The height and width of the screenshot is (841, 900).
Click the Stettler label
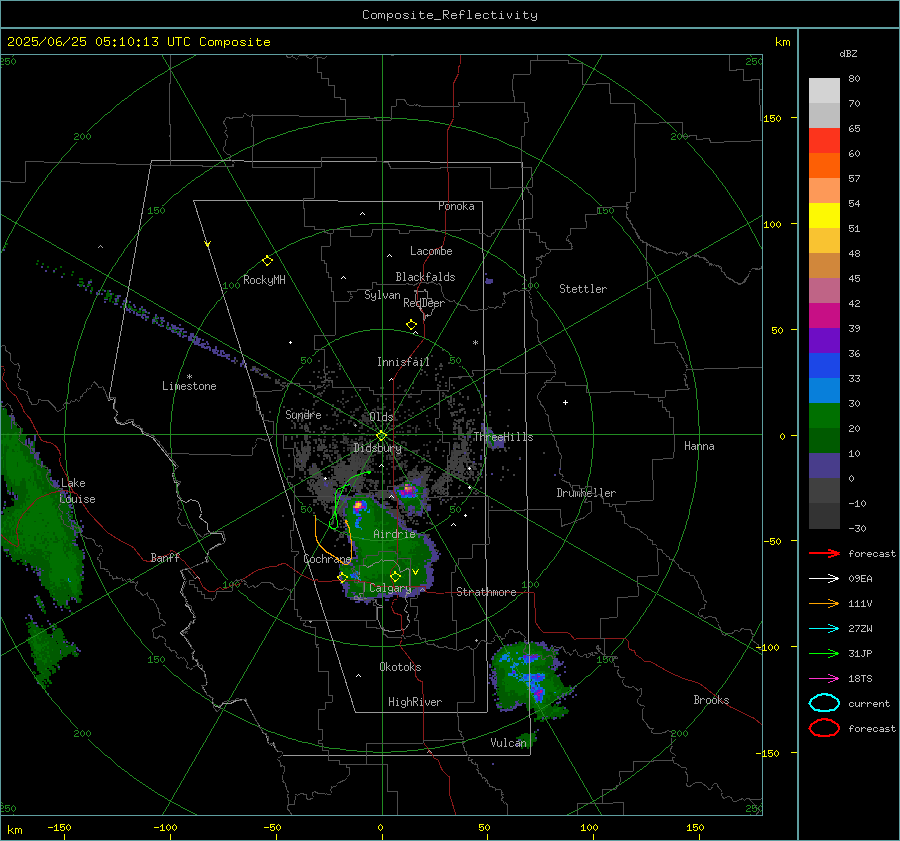tap(583, 289)
